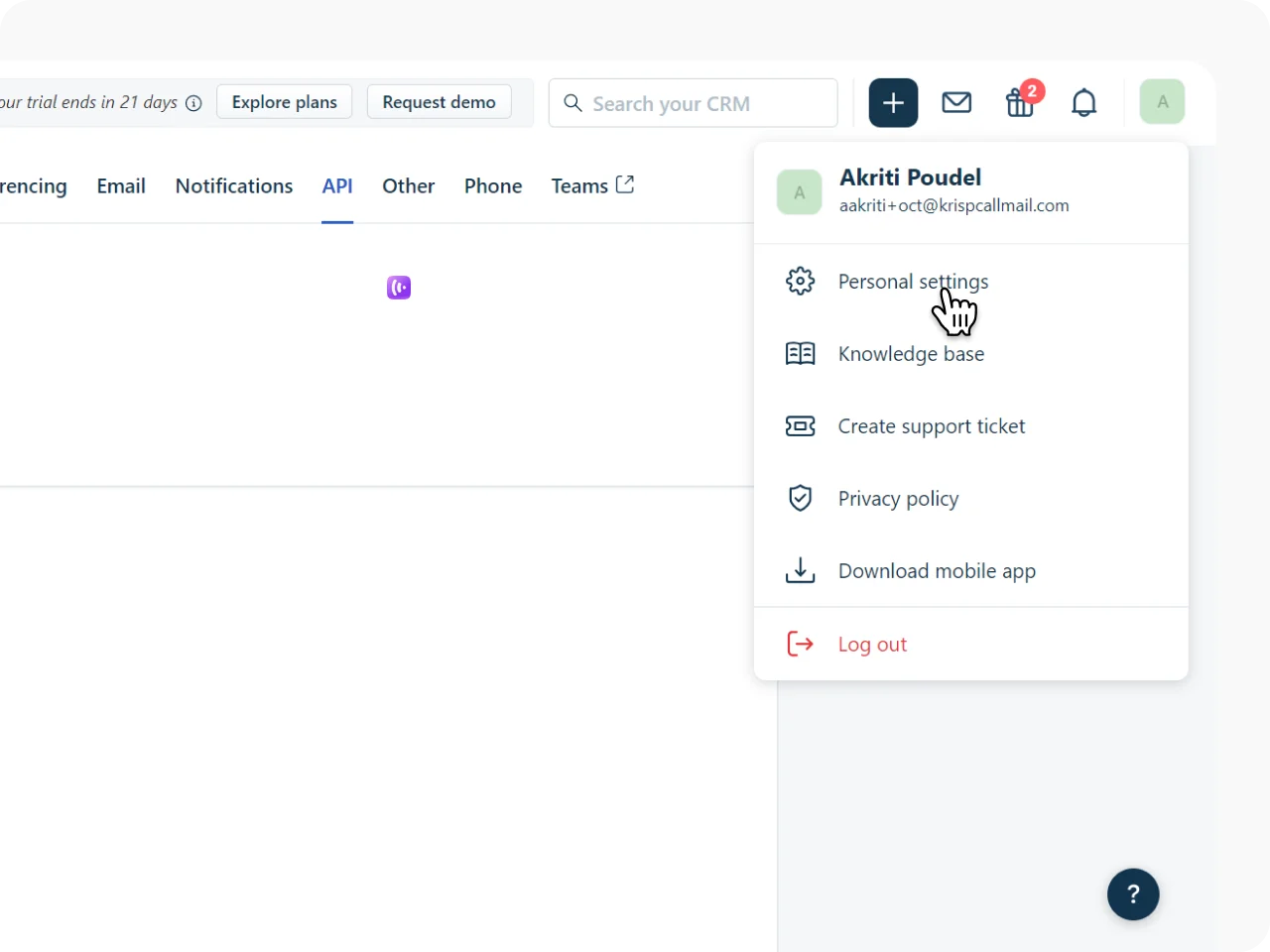Click the plus quick-add button

893,102
